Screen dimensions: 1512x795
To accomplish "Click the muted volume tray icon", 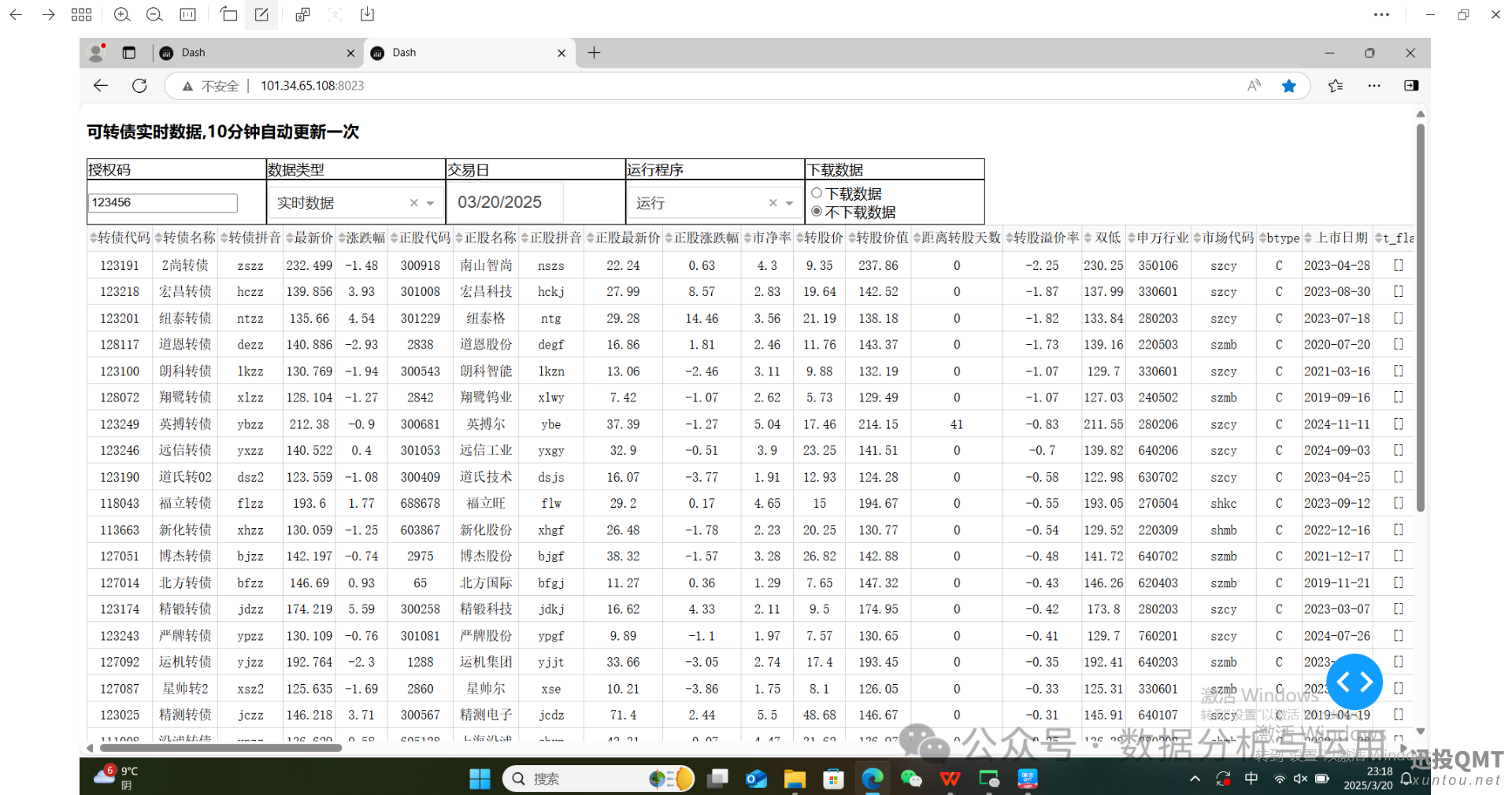I will coord(1300,778).
